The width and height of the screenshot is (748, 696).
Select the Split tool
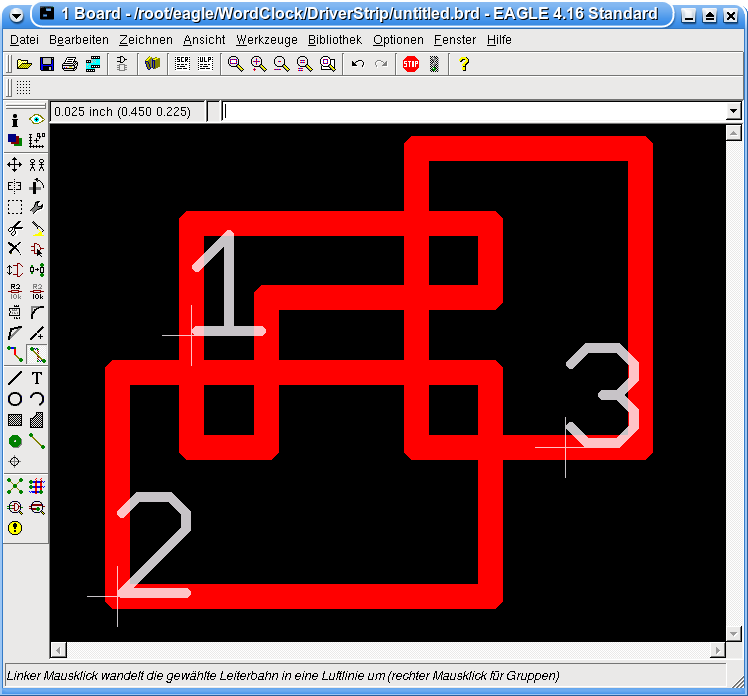point(15,333)
